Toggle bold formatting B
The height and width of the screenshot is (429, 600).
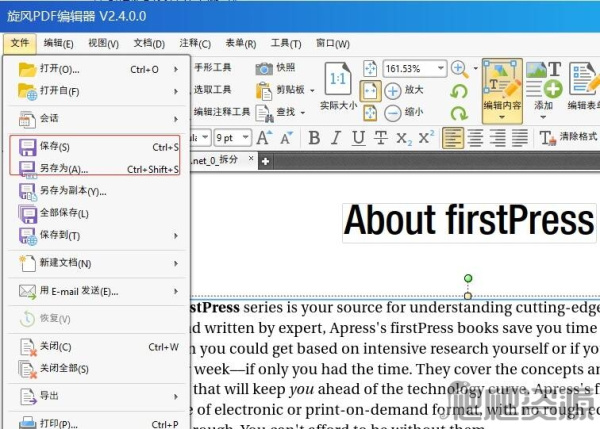point(314,138)
